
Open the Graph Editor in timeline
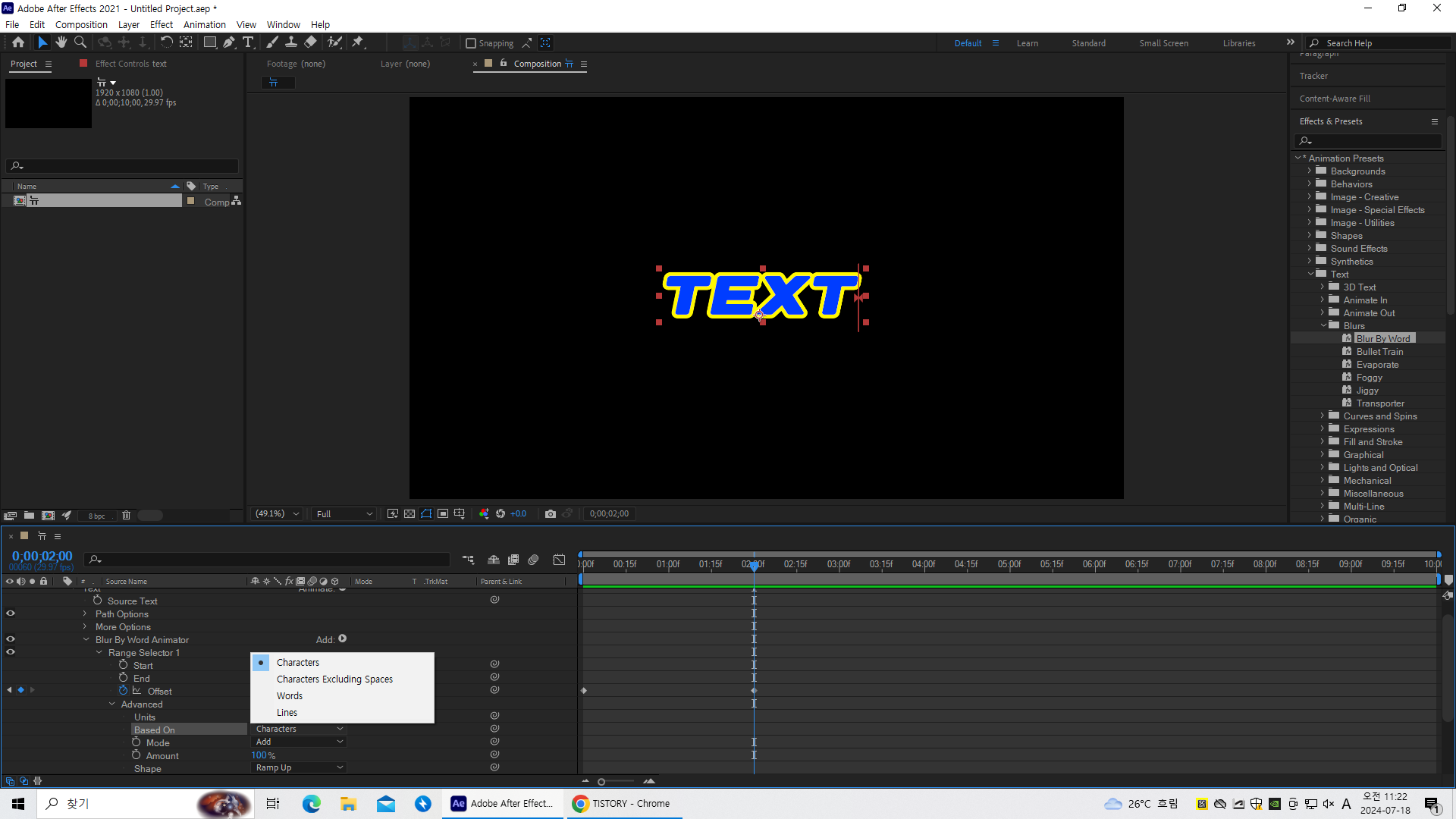pyautogui.click(x=559, y=560)
